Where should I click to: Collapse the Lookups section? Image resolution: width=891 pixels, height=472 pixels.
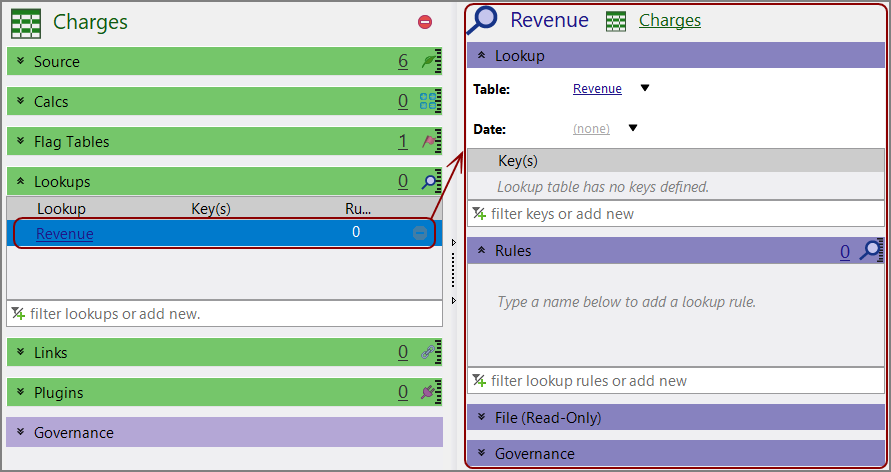pyautogui.click(x=21, y=181)
